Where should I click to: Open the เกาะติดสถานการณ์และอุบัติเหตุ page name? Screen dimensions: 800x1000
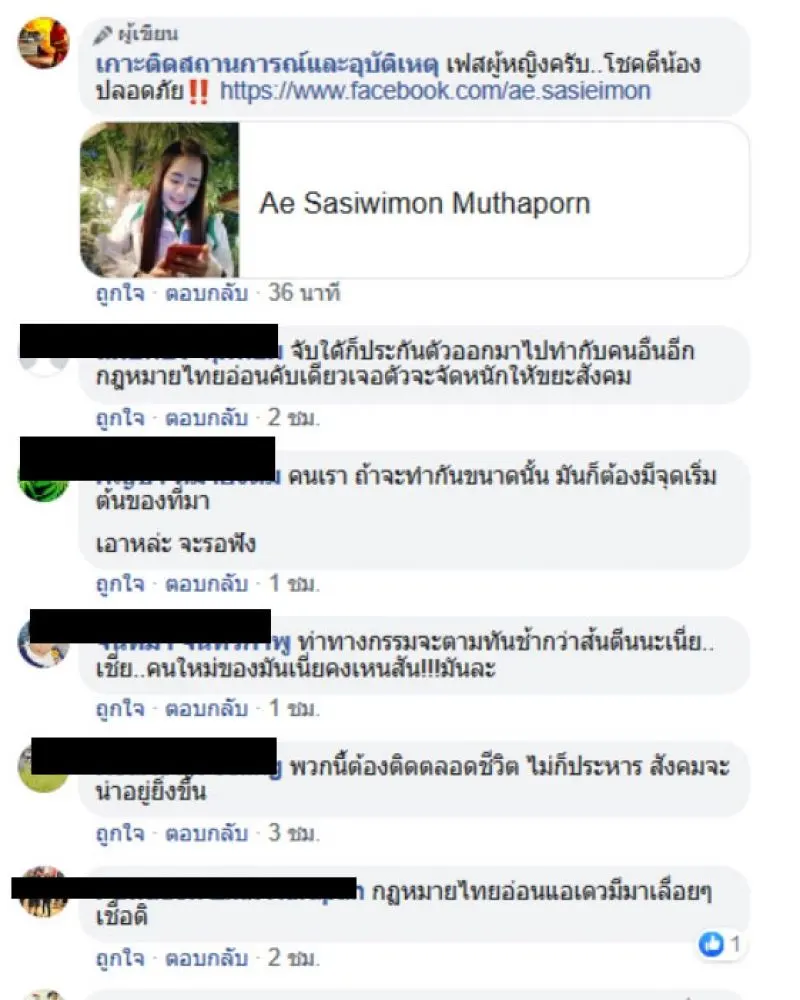267,64
